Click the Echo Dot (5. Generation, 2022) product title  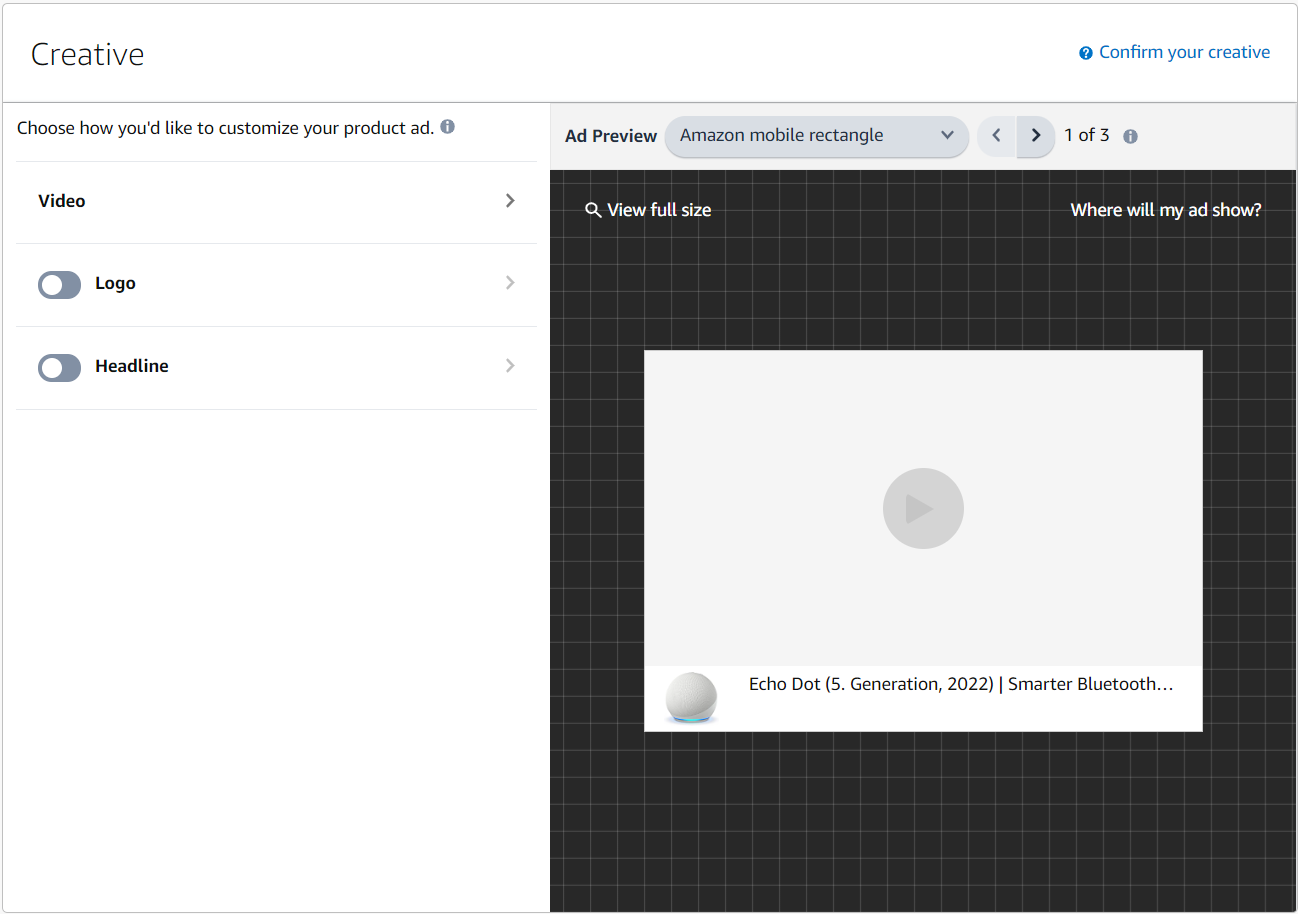[x=961, y=684]
